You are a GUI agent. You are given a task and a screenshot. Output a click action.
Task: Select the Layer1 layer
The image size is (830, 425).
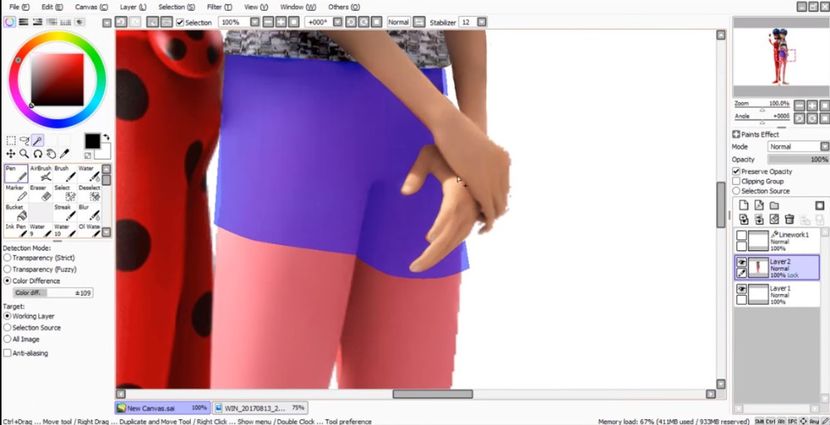(x=777, y=294)
